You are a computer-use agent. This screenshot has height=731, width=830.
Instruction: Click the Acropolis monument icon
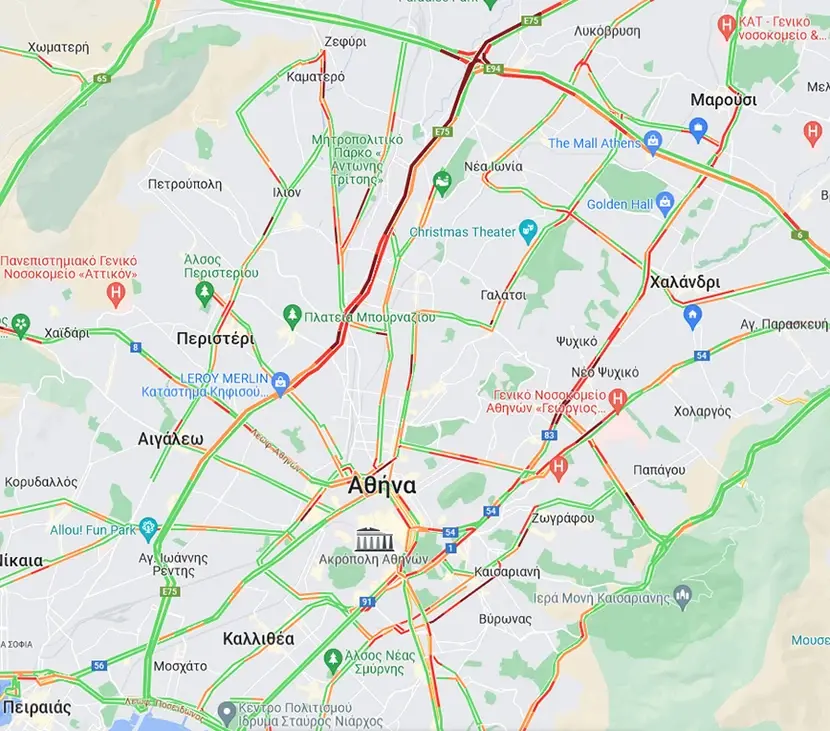click(x=375, y=539)
